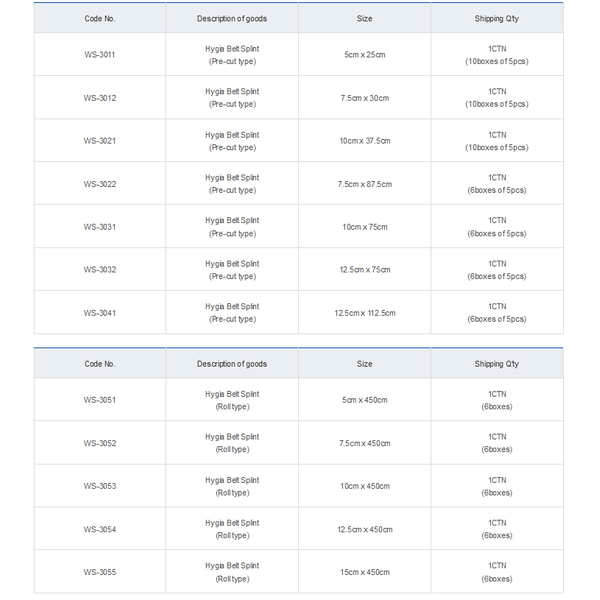The height and width of the screenshot is (600, 600).
Task: Click the 12.5cm x 450cm size entry
Action: coord(365,529)
